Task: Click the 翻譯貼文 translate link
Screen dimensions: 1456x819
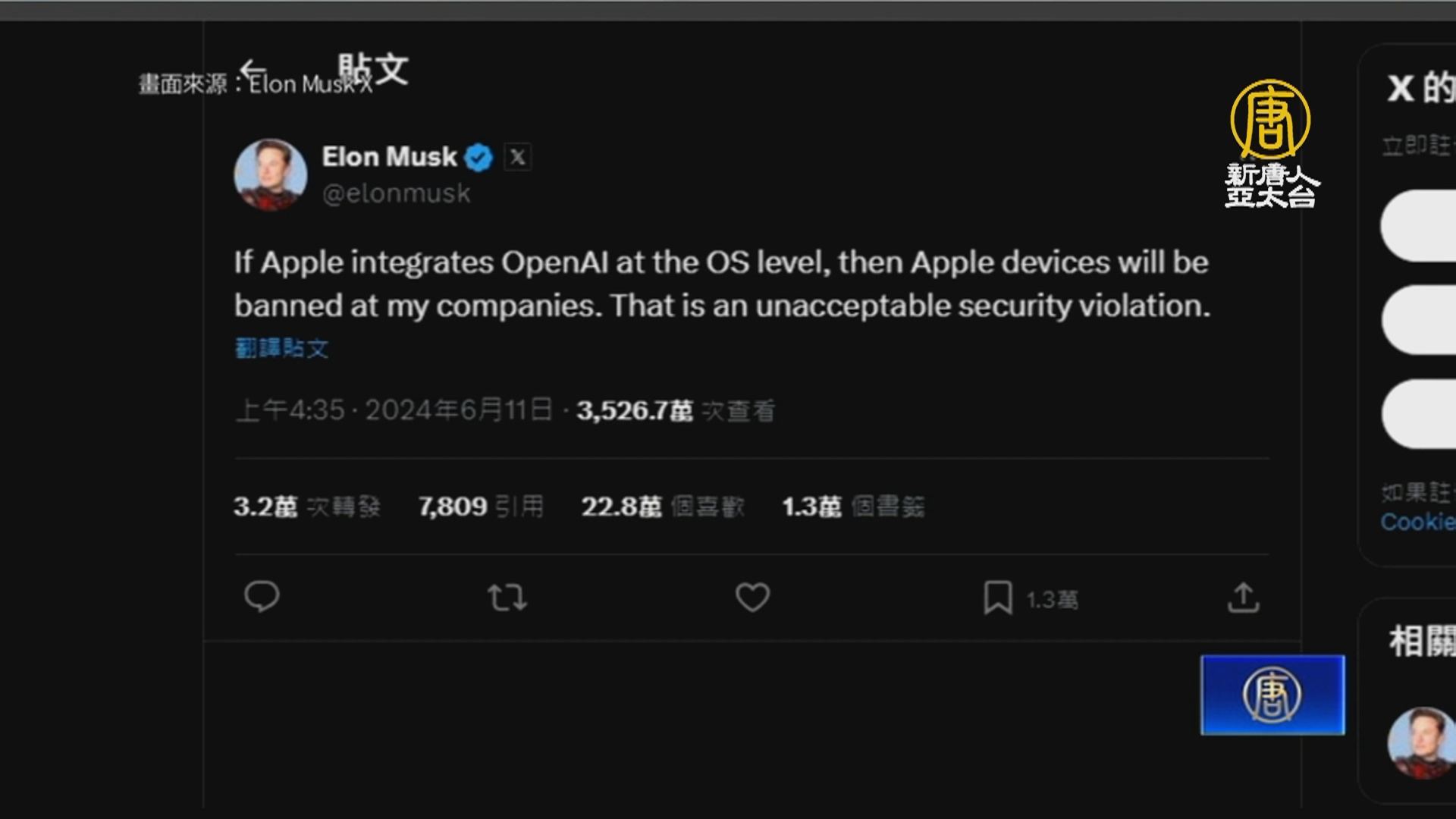Action: pos(281,349)
